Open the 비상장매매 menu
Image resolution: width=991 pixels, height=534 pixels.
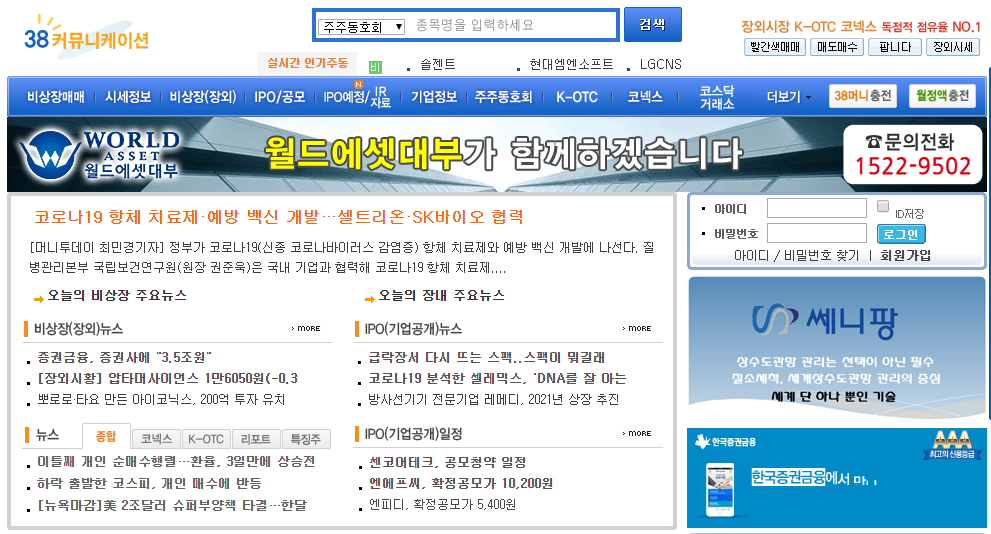(56, 97)
